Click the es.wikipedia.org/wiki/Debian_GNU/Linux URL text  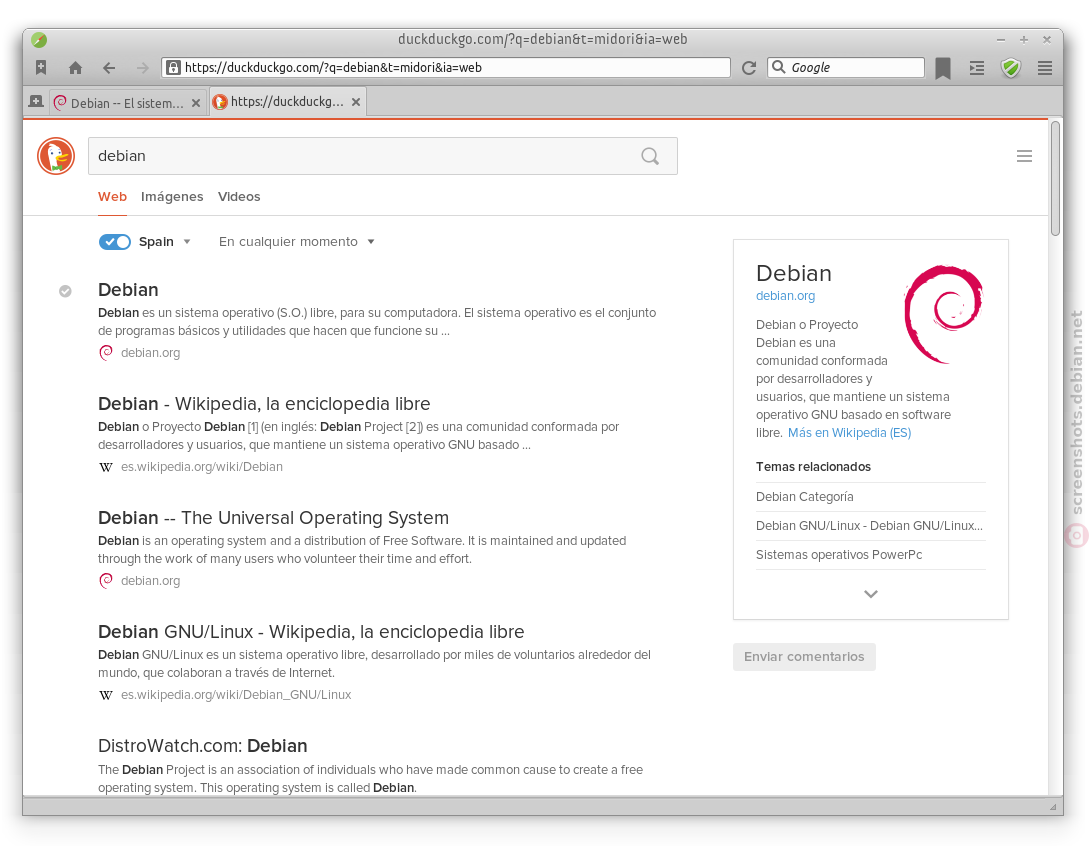click(x=236, y=695)
